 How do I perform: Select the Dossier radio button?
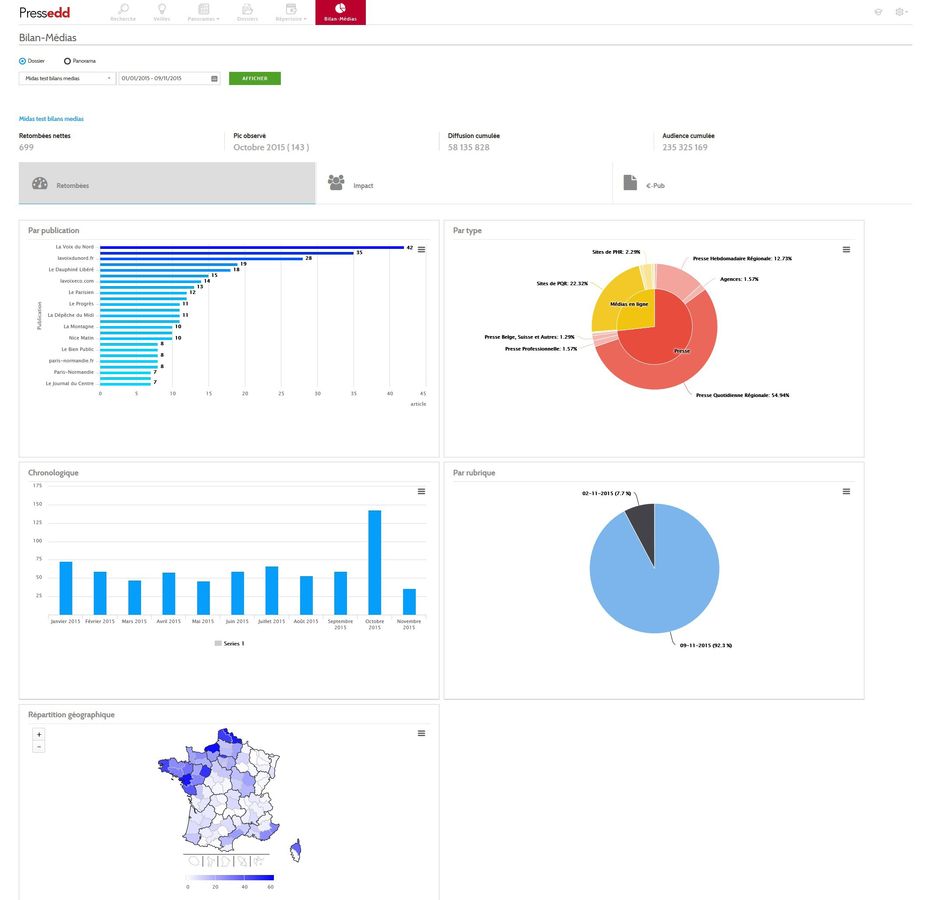pos(23,61)
